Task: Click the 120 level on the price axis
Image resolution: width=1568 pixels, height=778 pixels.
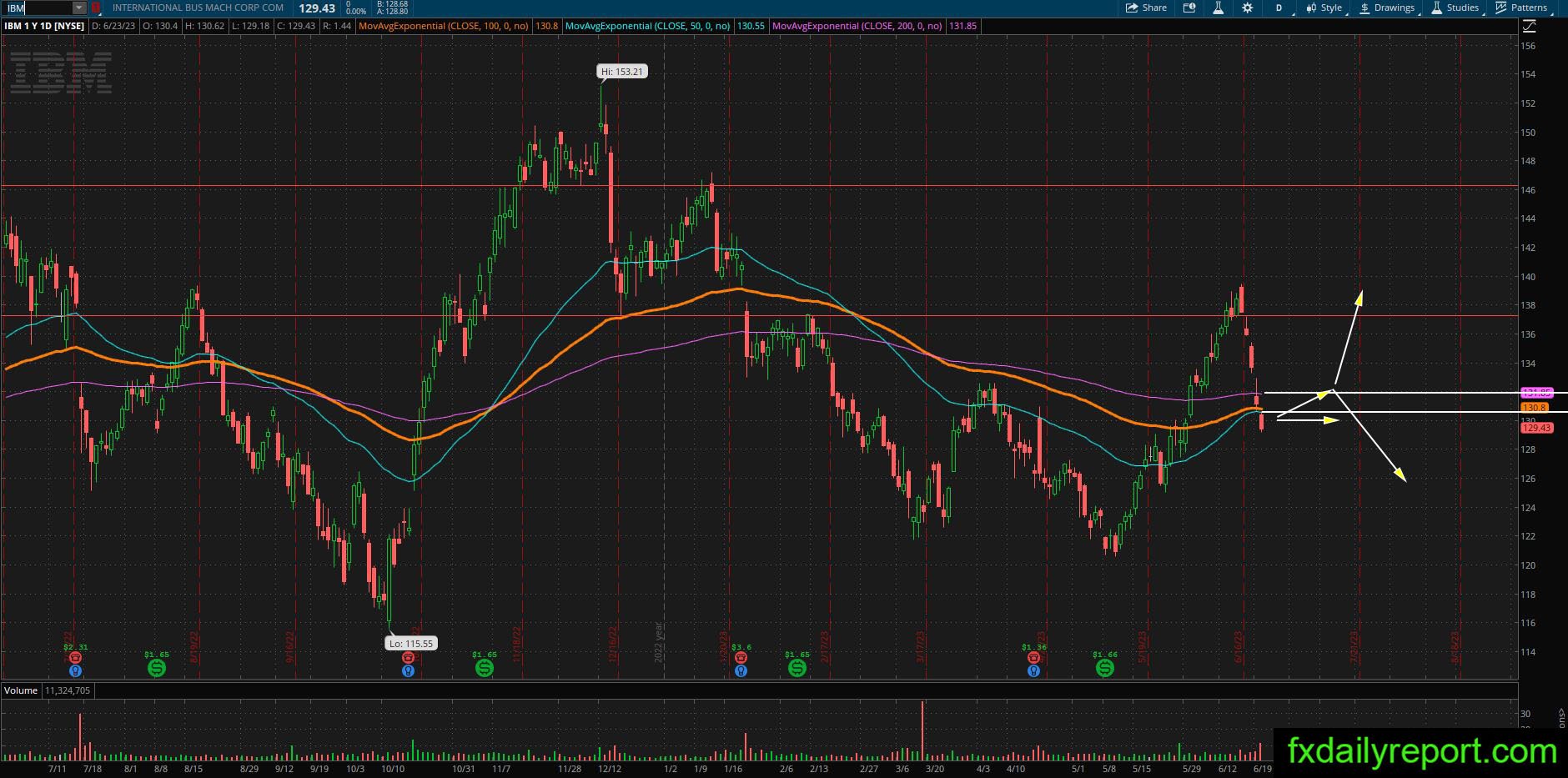Action: click(1528, 565)
